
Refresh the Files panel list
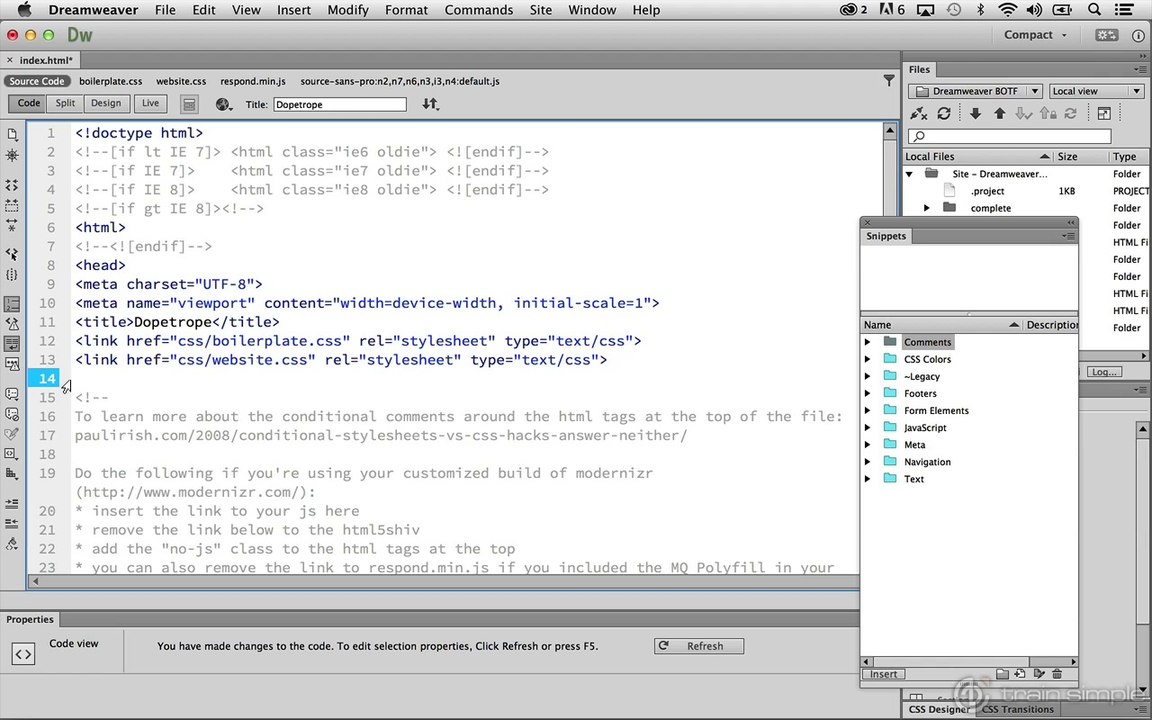944,113
